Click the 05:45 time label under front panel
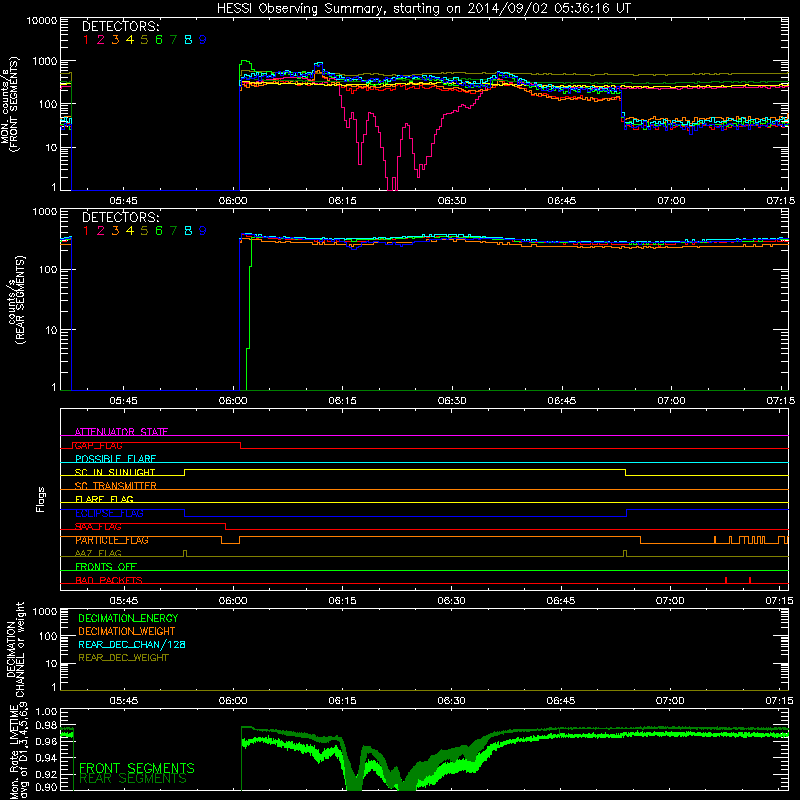800x800 pixels. (x=123, y=201)
